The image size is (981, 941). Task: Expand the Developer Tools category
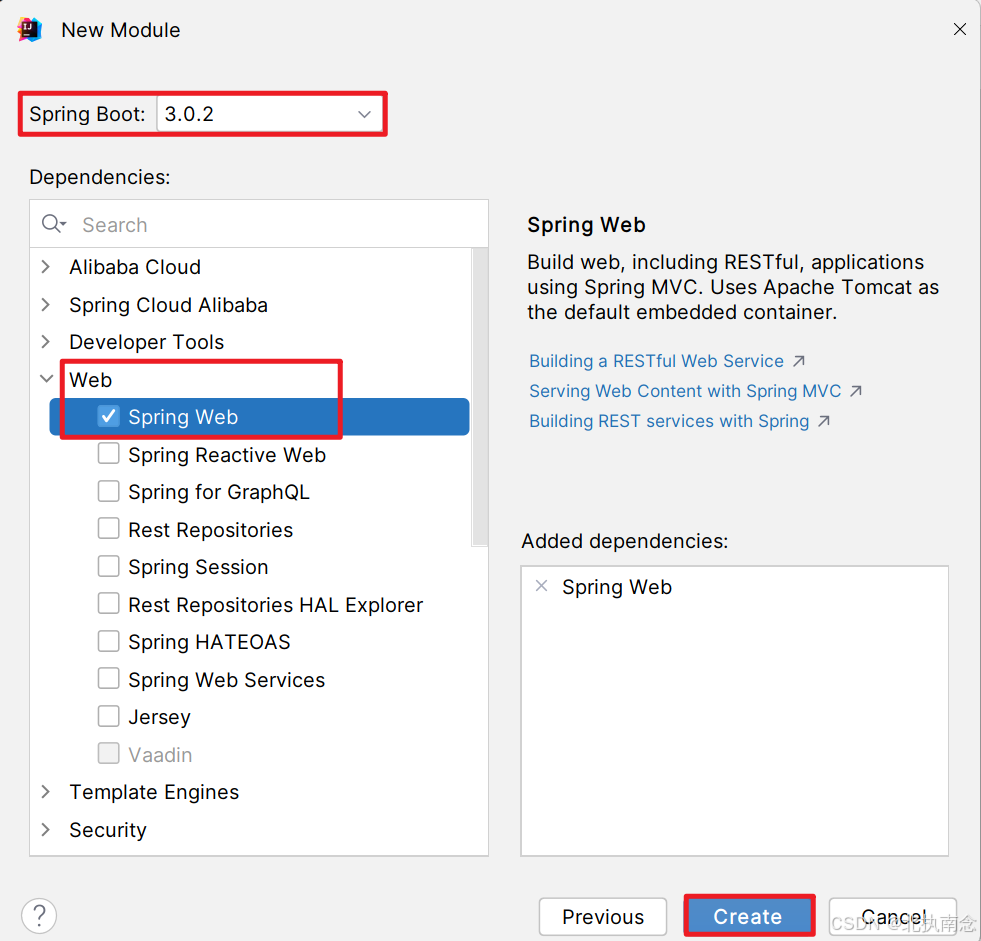point(46,342)
